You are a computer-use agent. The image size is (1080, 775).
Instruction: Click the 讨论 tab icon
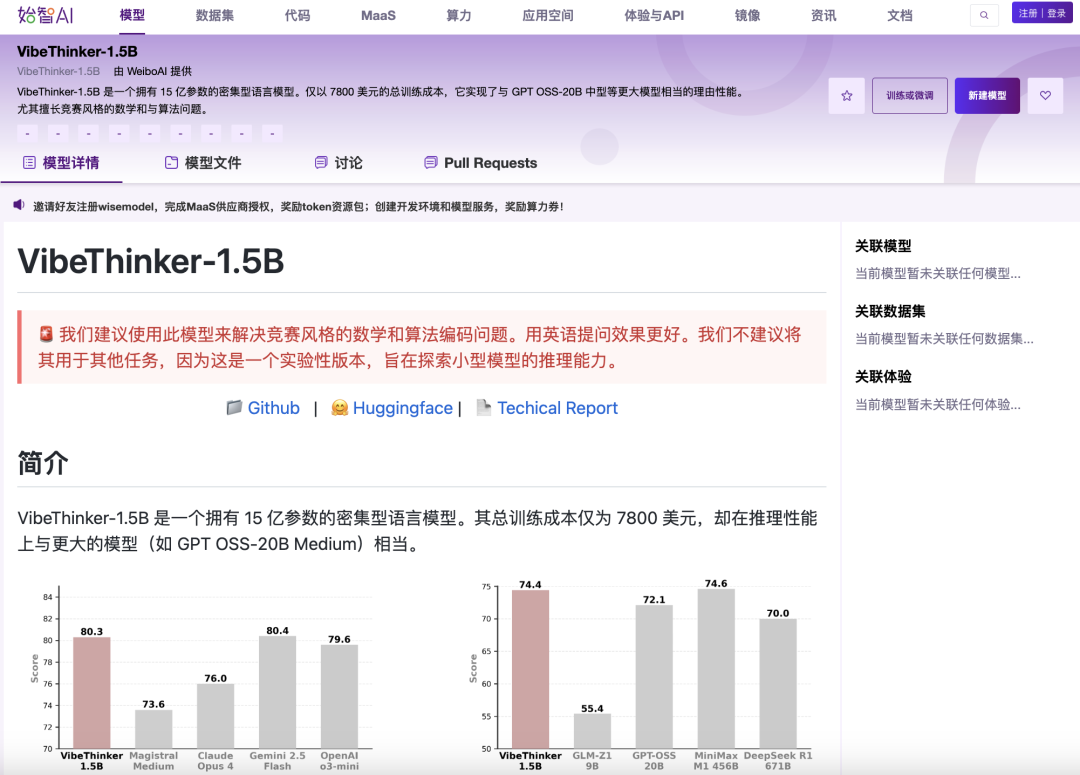coord(321,163)
